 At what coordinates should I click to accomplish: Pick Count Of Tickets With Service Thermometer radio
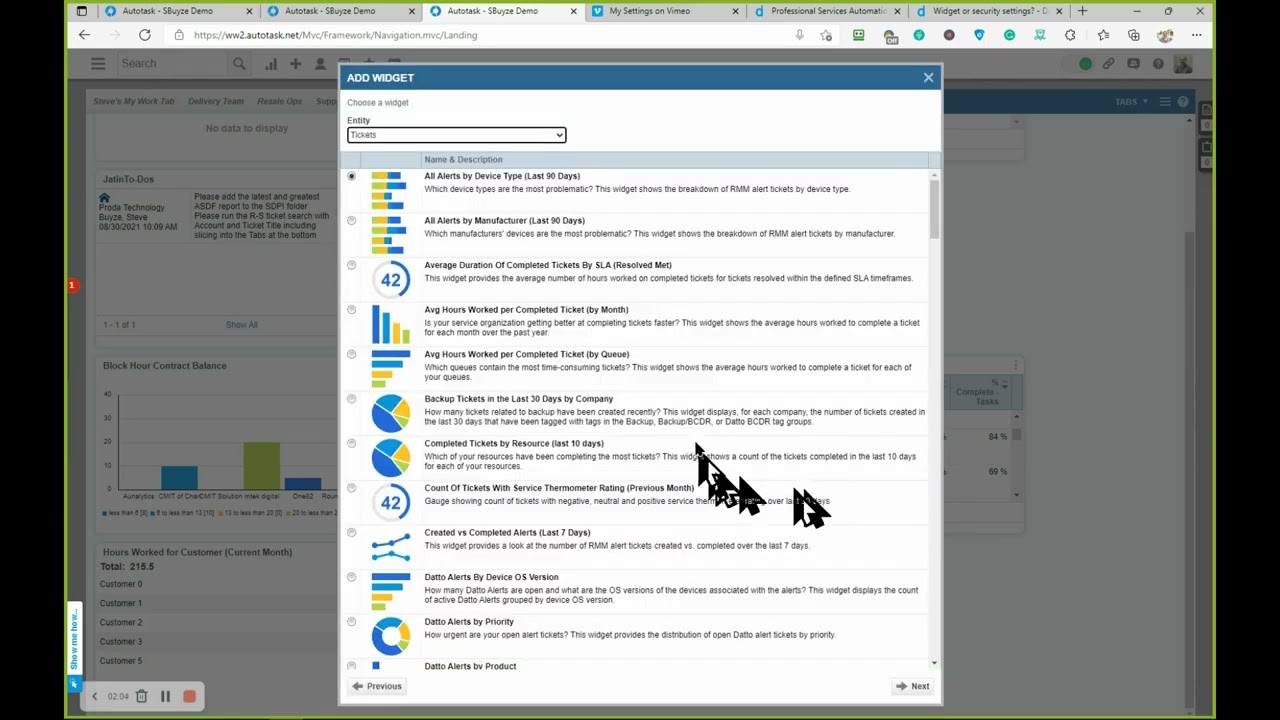click(351, 488)
